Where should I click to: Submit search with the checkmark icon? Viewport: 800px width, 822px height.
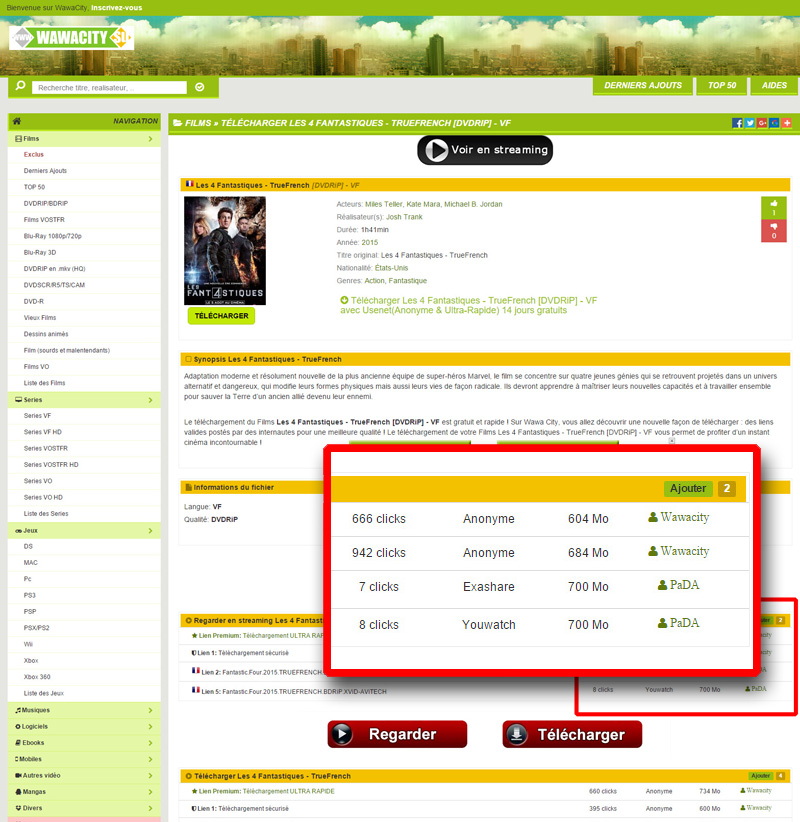click(x=200, y=87)
